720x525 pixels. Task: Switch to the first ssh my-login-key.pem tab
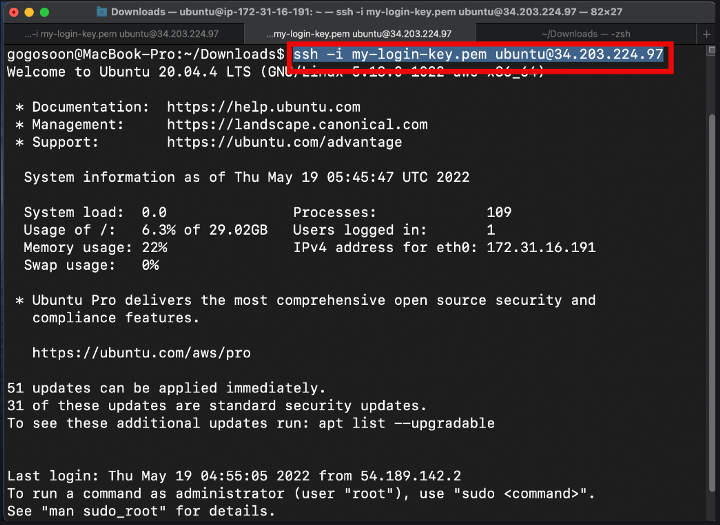tap(123, 34)
